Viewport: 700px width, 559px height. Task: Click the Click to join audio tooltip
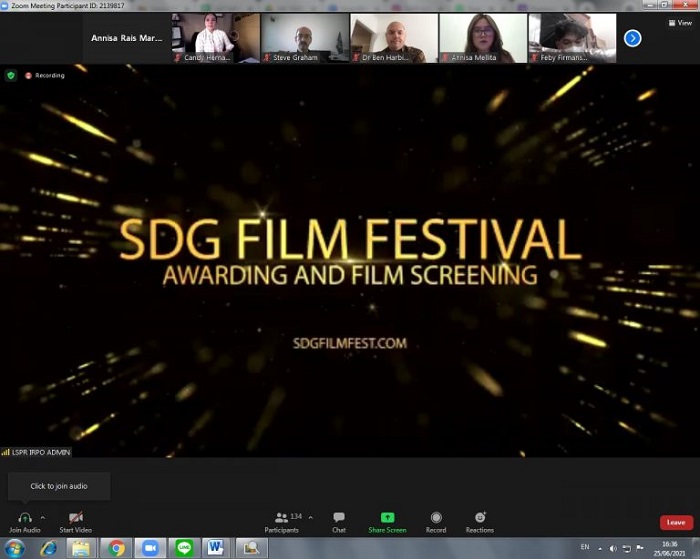pos(58,486)
